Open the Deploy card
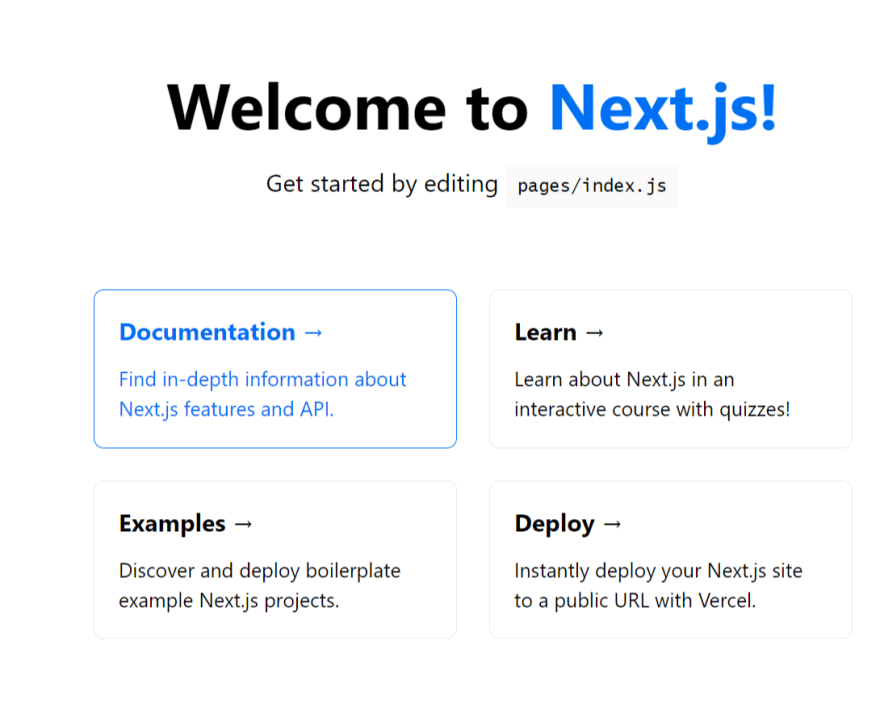 pyautogui.click(x=671, y=560)
